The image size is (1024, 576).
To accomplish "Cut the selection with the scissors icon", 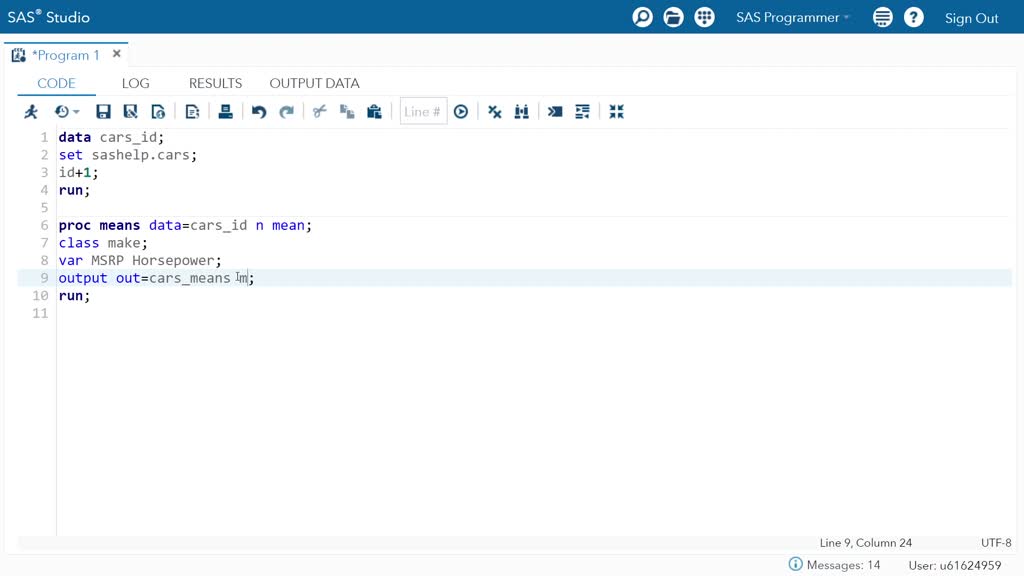I will pos(319,112).
